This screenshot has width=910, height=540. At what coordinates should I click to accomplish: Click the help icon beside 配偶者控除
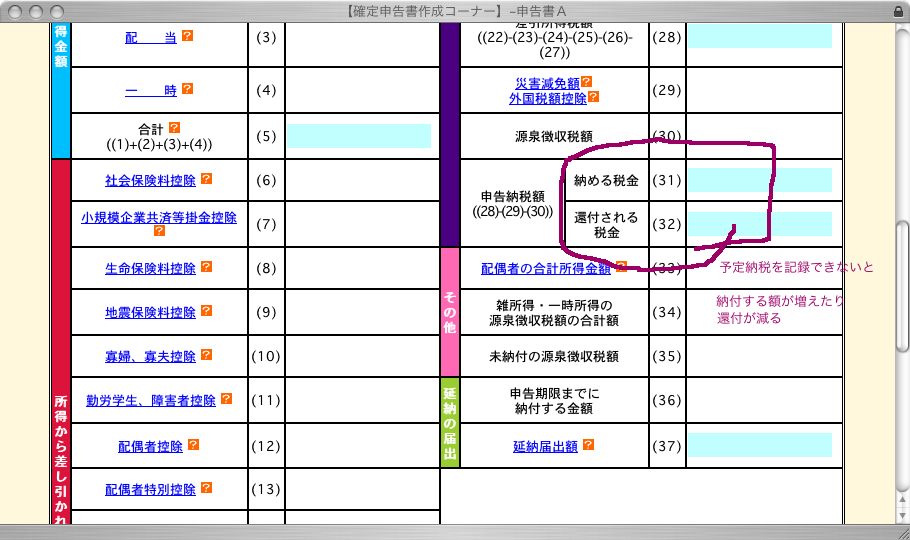coord(193,446)
